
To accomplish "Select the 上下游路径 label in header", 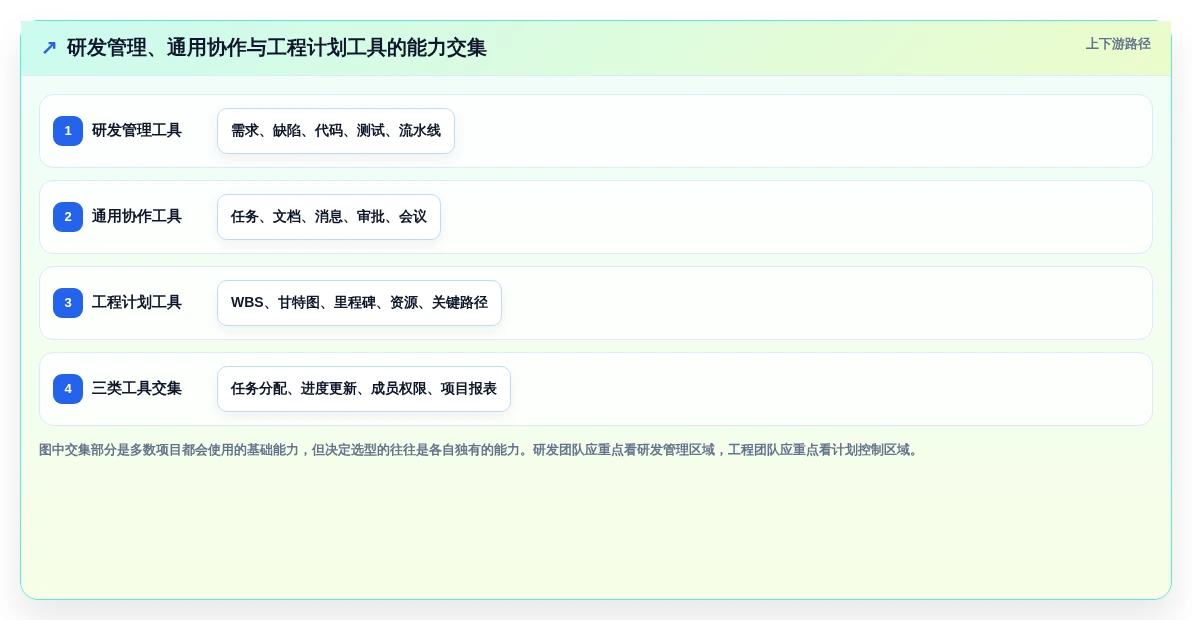I will 1118,44.
